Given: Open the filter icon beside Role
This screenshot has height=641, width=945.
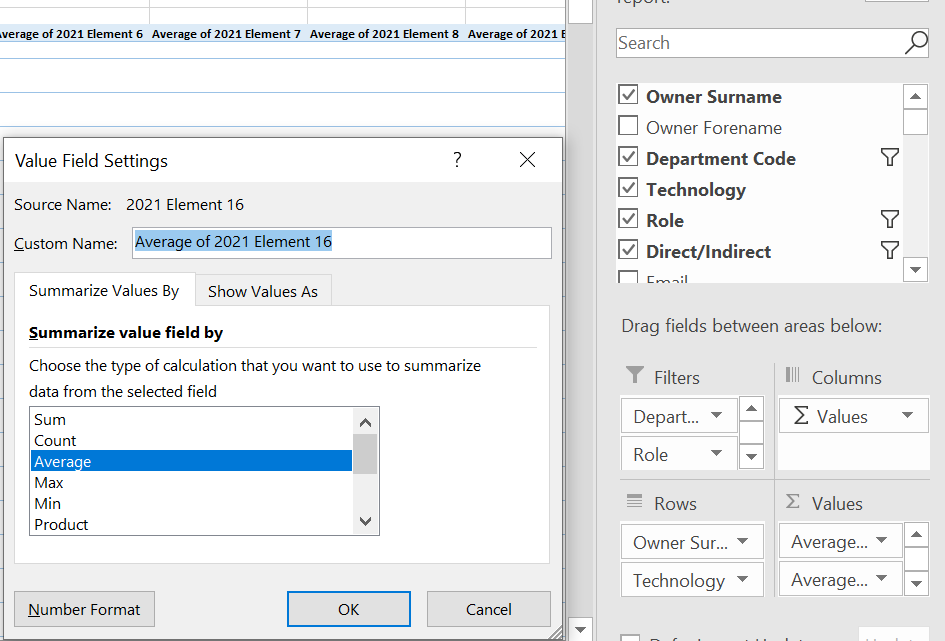Looking at the screenshot, I should (x=889, y=219).
